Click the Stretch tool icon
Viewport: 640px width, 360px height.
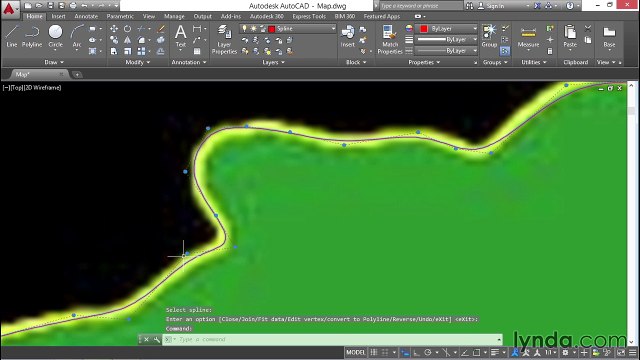(x=114, y=51)
